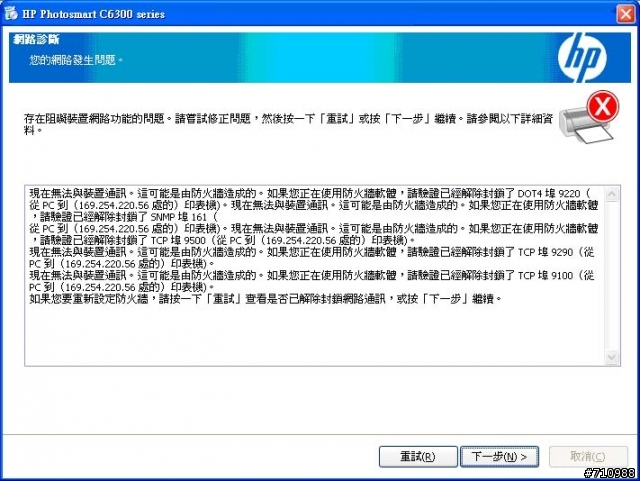
Task: Continue with the 下一步(N) > button
Action: [x=499, y=456]
